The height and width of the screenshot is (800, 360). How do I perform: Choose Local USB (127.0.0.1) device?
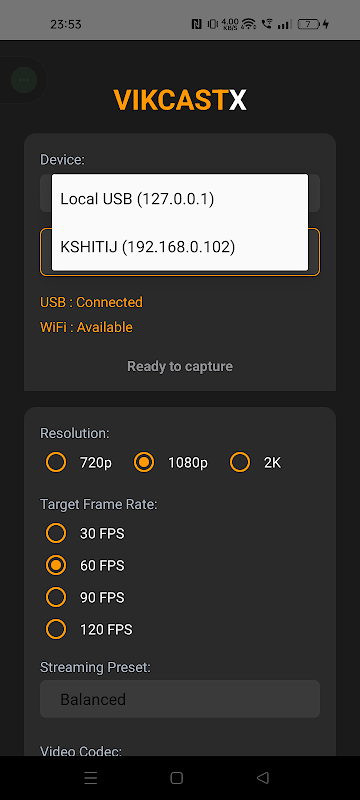click(x=180, y=198)
